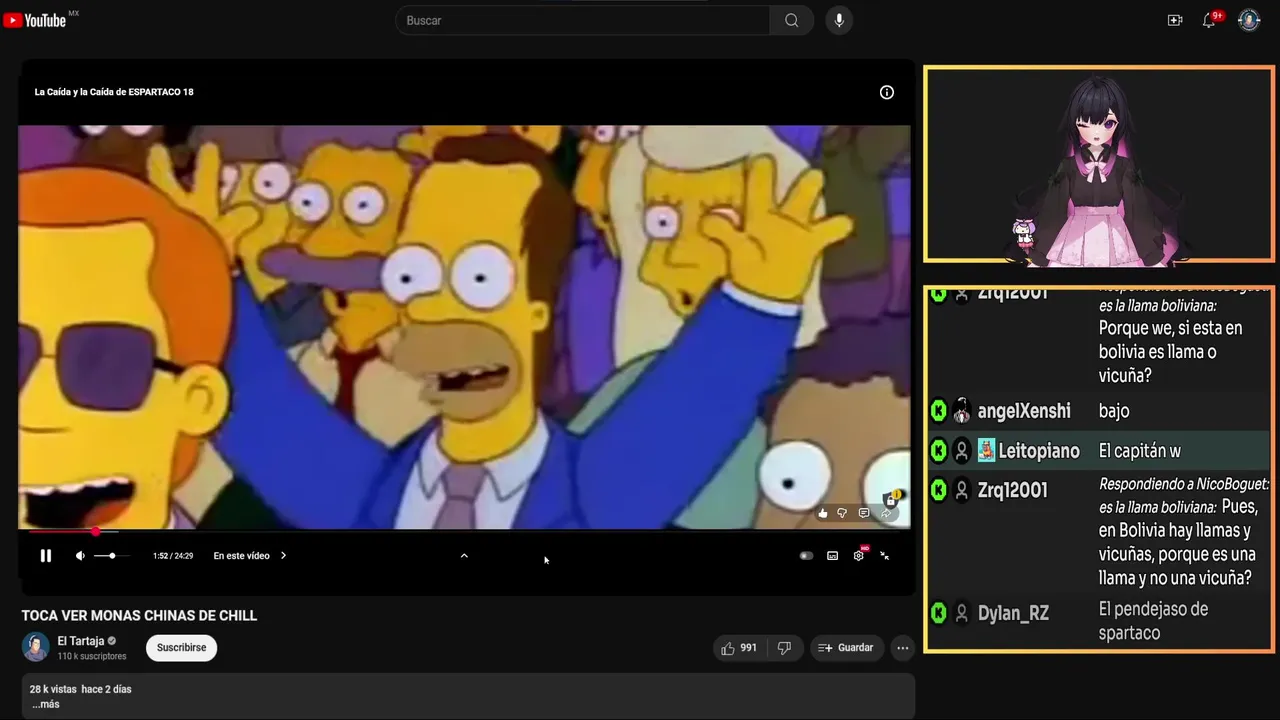
Task: Click angelXenshi's small avatar in chat
Action: [x=961, y=411]
